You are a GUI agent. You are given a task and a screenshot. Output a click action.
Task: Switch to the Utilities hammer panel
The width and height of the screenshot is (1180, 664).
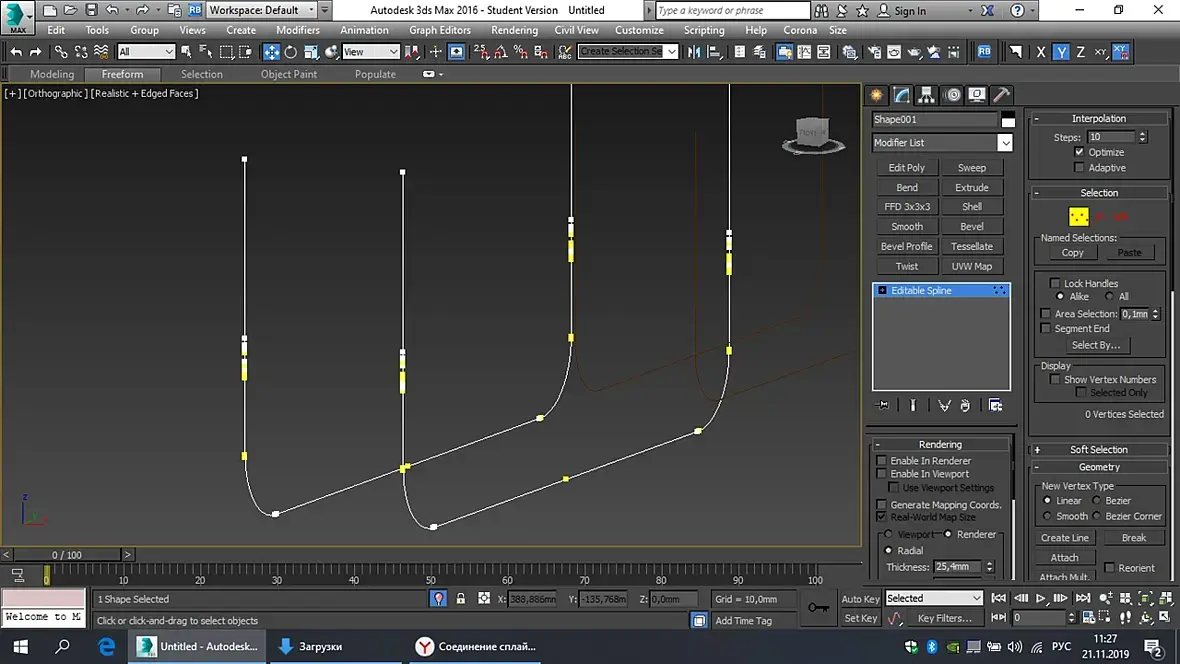[1001, 95]
